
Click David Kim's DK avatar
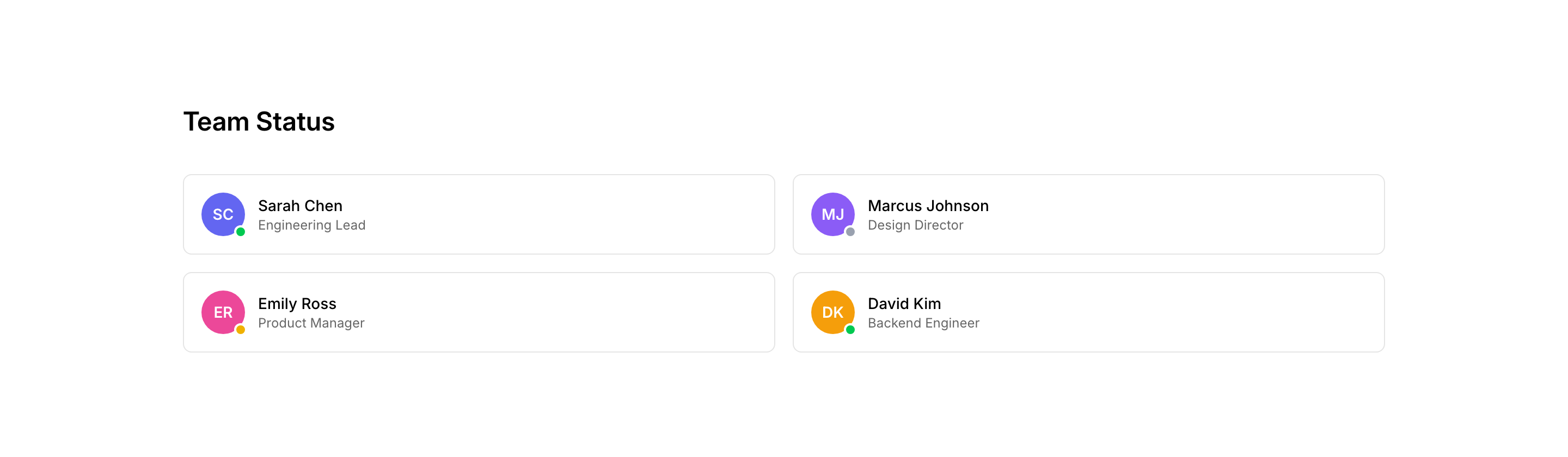832,312
